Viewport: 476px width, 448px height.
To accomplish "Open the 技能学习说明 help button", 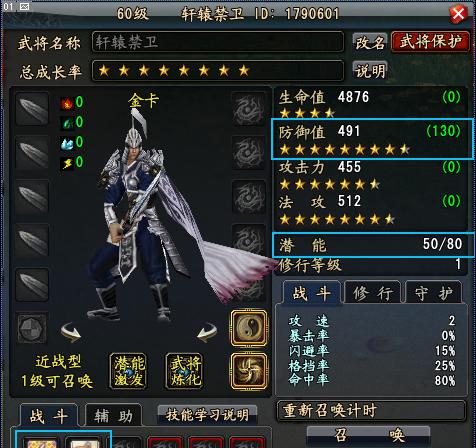I will click(207, 415).
